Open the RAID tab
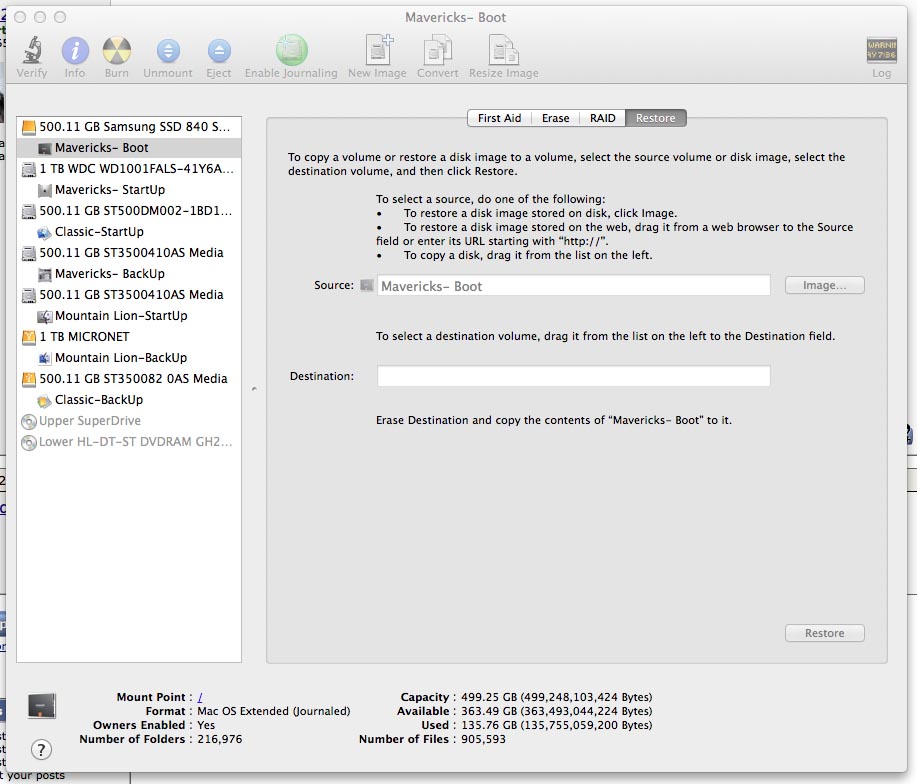The height and width of the screenshot is (784, 917). click(x=602, y=118)
